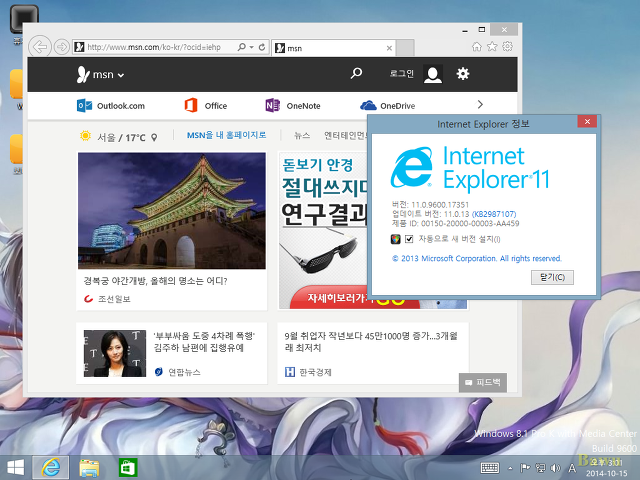This screenshot has height=480, width=640.
Task: Open the Windows Start button
Action: (x=16, y=467)
